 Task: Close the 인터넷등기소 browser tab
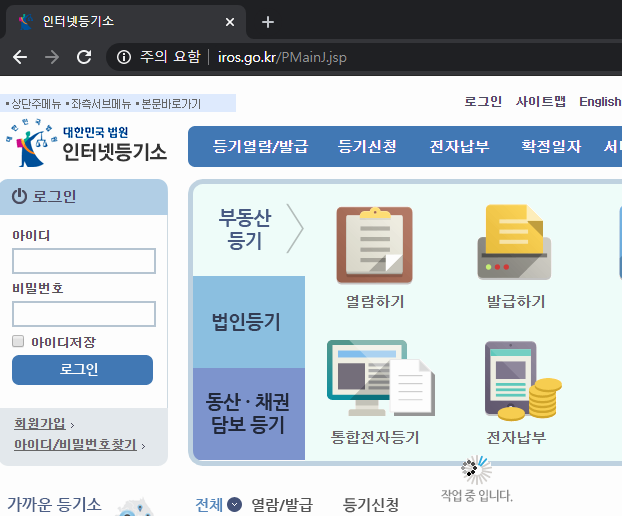pos(230,22)
